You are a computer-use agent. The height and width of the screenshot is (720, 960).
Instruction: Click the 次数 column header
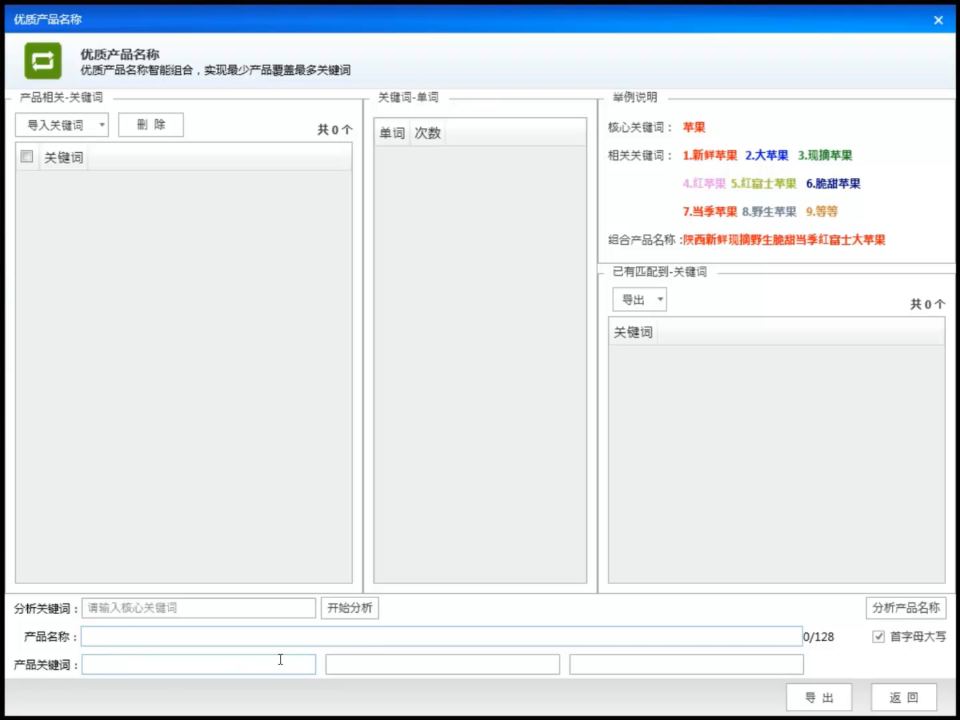click(x=427, y=133)
